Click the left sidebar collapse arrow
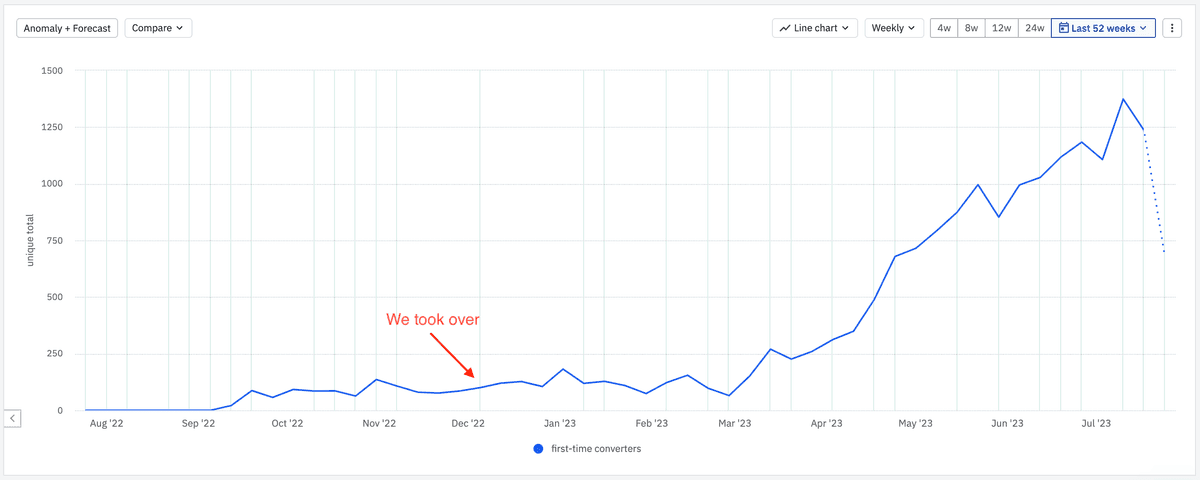 click(12, 418)
